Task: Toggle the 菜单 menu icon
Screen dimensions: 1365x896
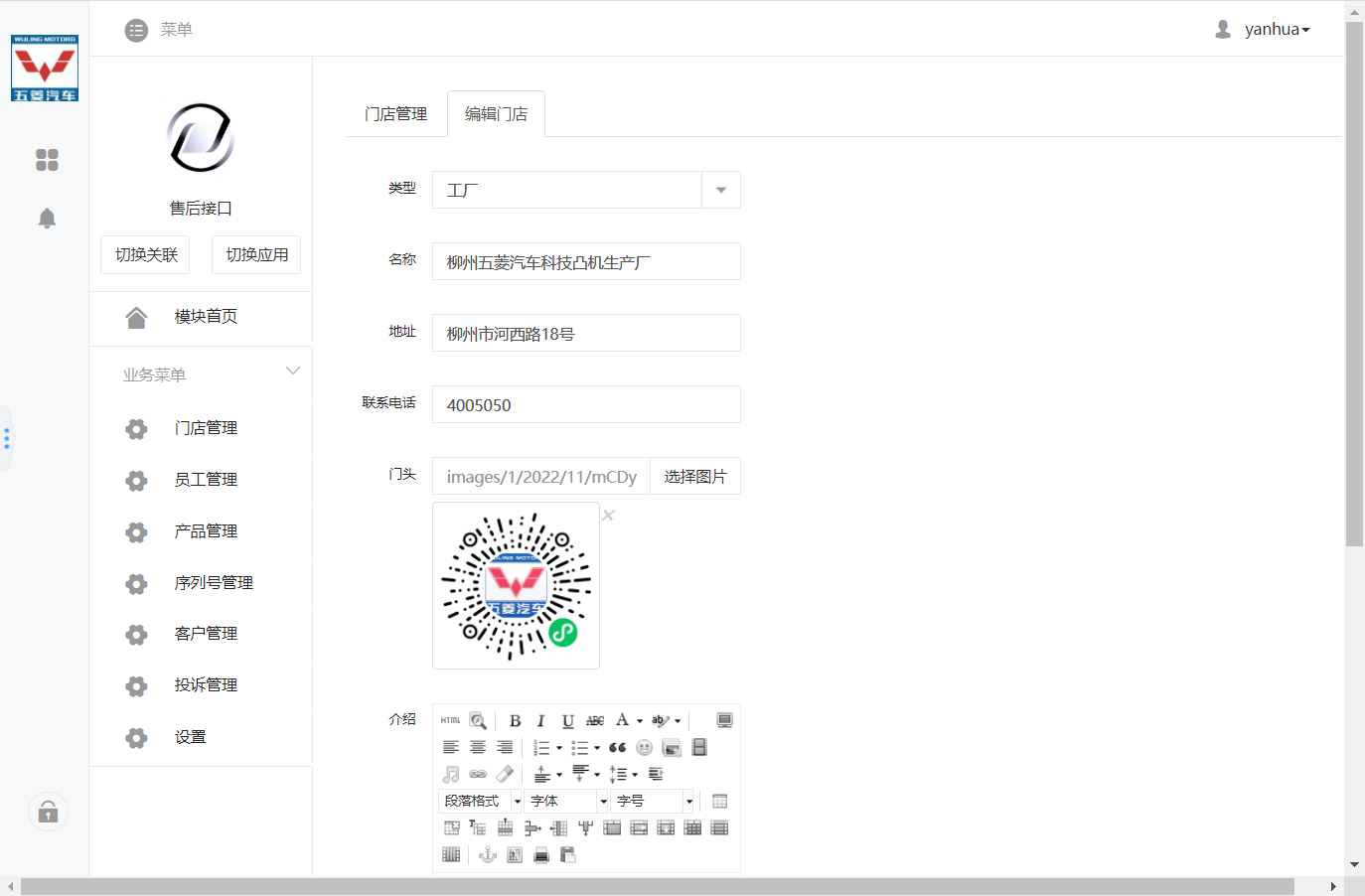Action: 136,31
